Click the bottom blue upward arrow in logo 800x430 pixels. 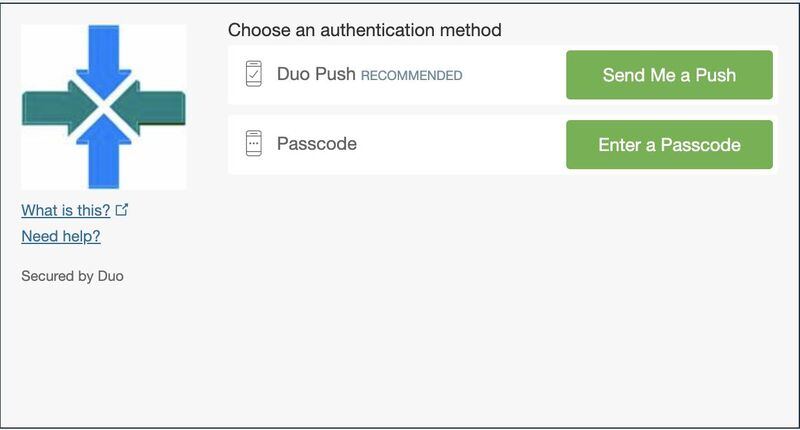coord(104,151)
